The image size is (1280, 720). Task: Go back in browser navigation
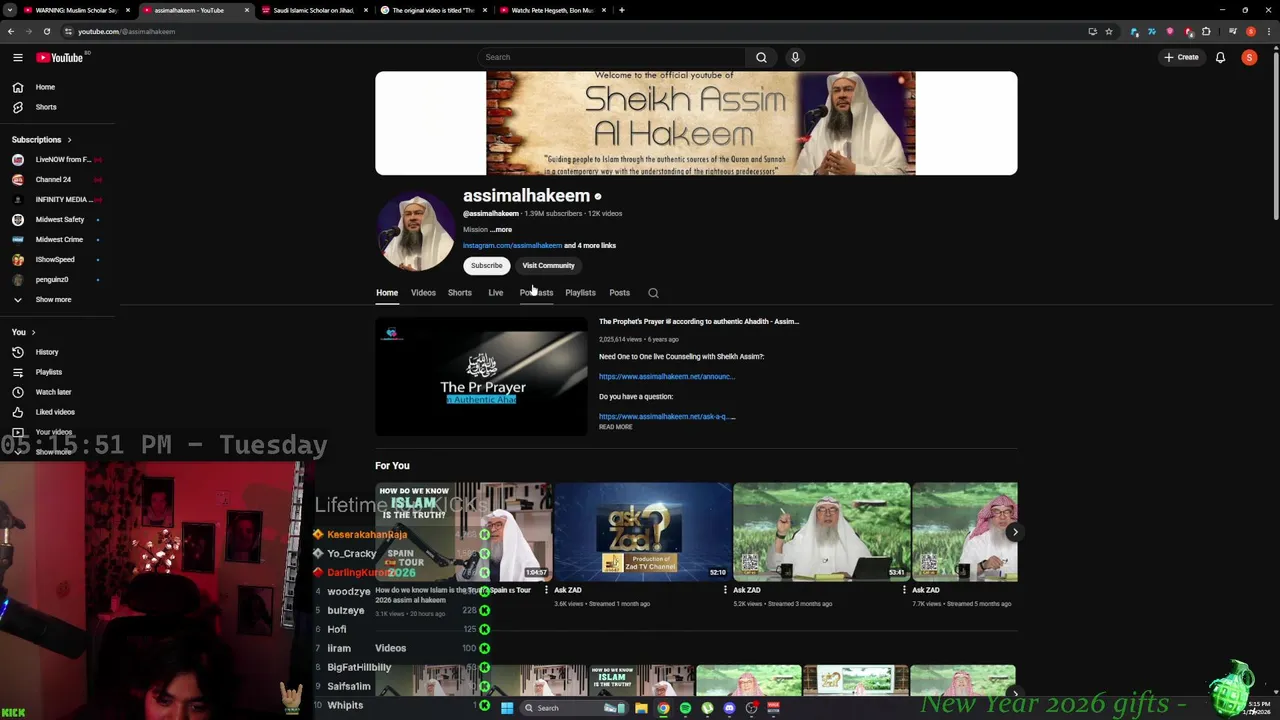point(11,31)
